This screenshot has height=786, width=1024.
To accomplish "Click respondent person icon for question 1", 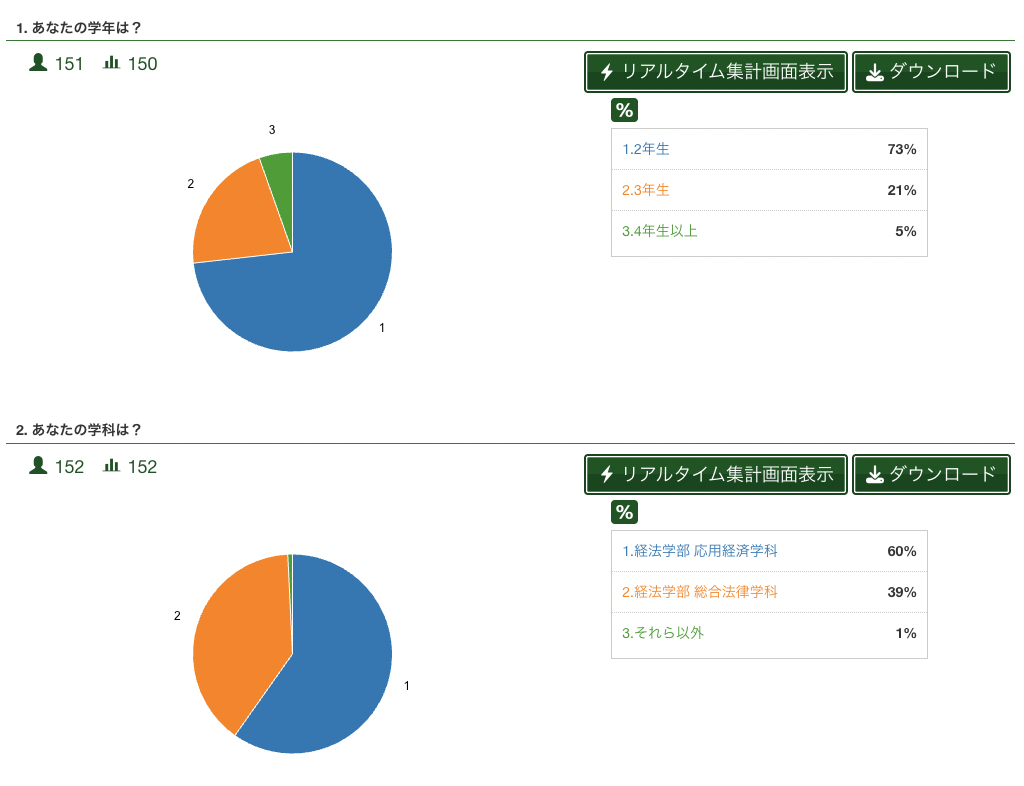I will click(x=39, y=62).
